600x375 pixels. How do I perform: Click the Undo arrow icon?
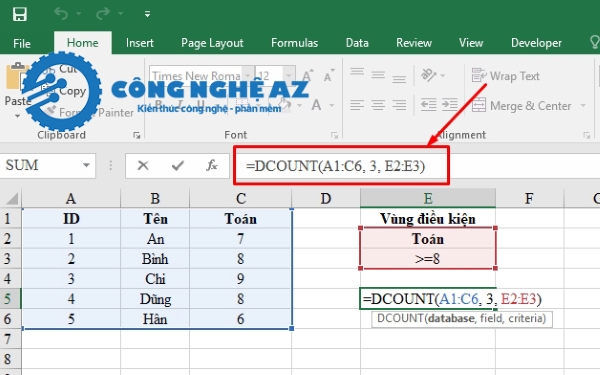tap(61, 14)
